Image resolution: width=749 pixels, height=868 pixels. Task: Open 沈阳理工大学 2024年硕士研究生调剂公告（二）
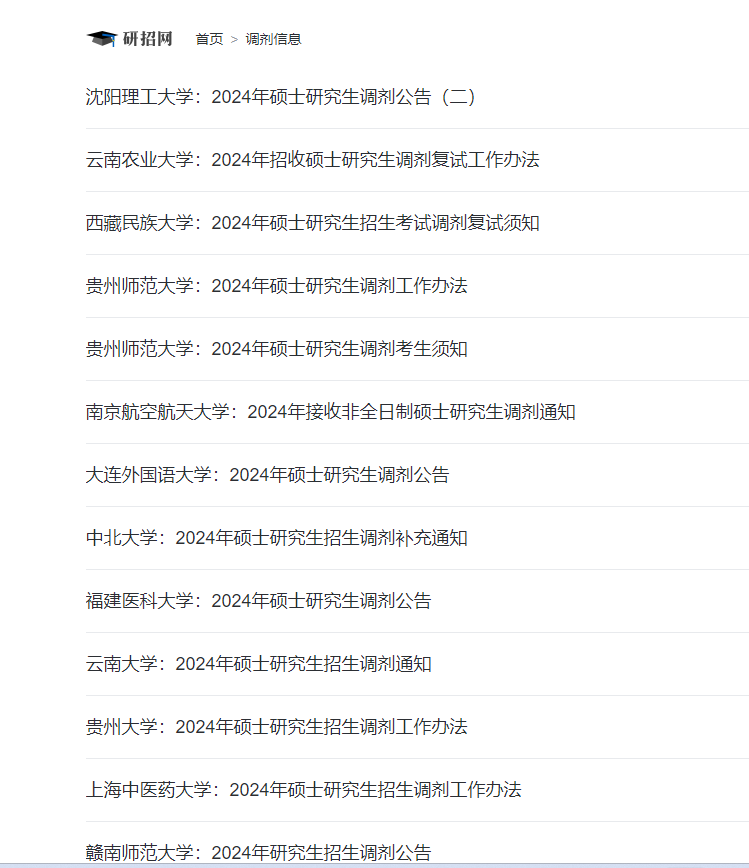281,97
